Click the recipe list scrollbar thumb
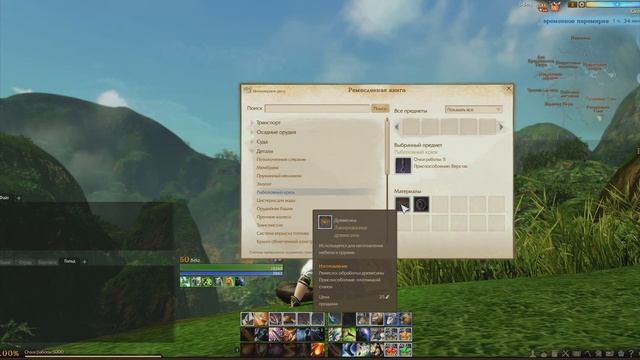Image resolution: width=640 pixels, height=360 pixels. [387, 147]
